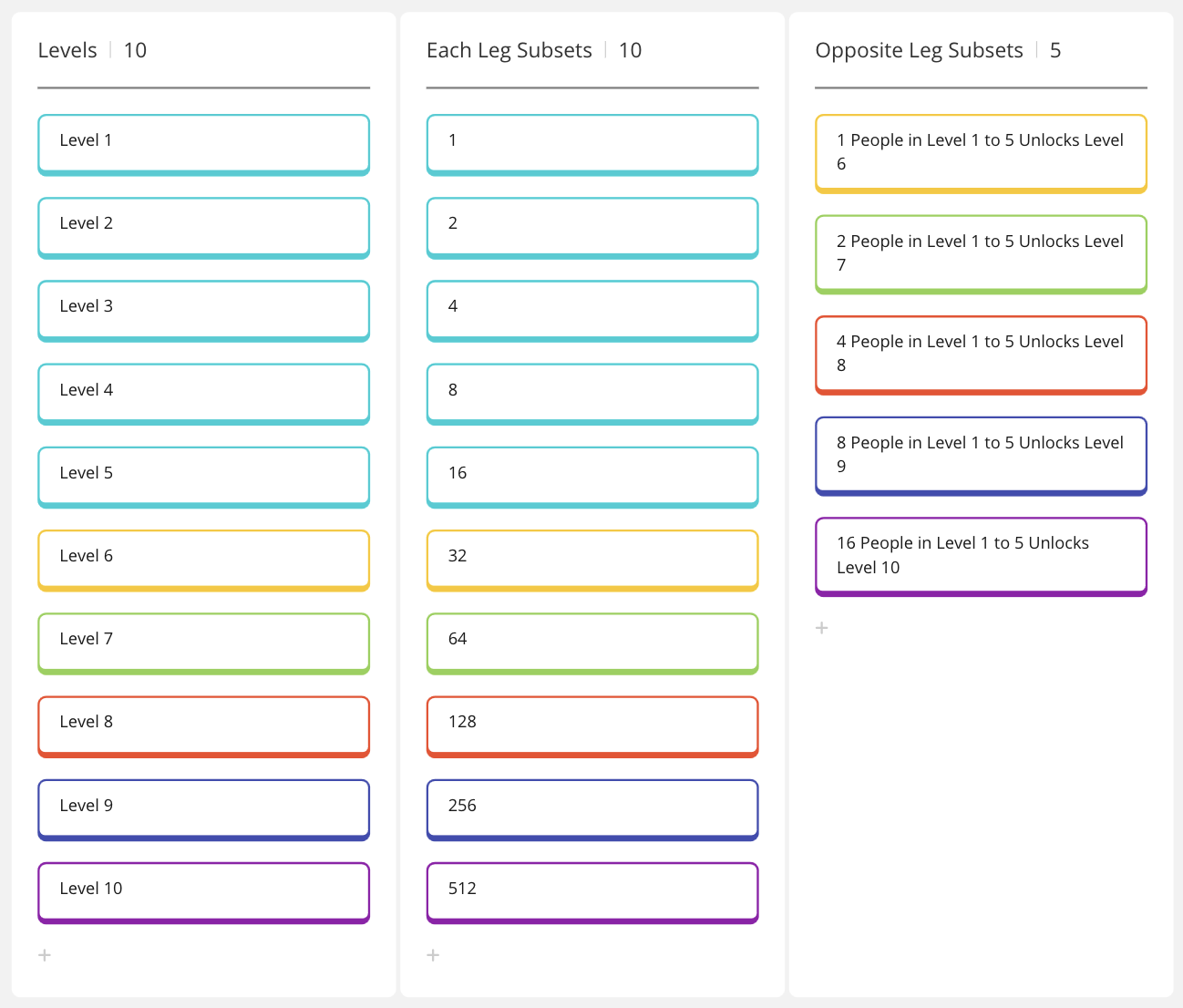Select the Level 9 card
The height and width of the screenshot is (1008, 1183).
point(204,810)
